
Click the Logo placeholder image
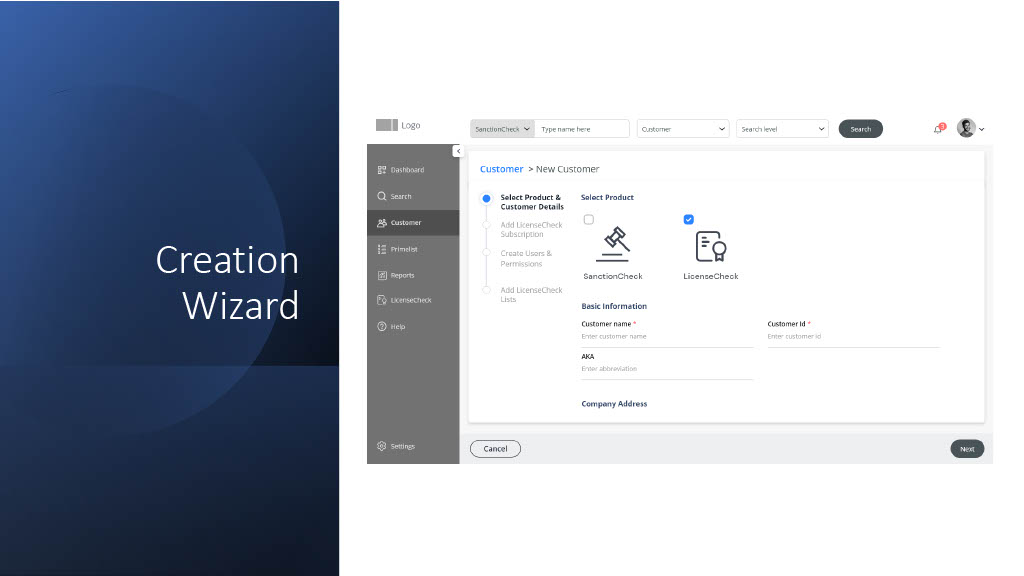[x=387, y=125]
